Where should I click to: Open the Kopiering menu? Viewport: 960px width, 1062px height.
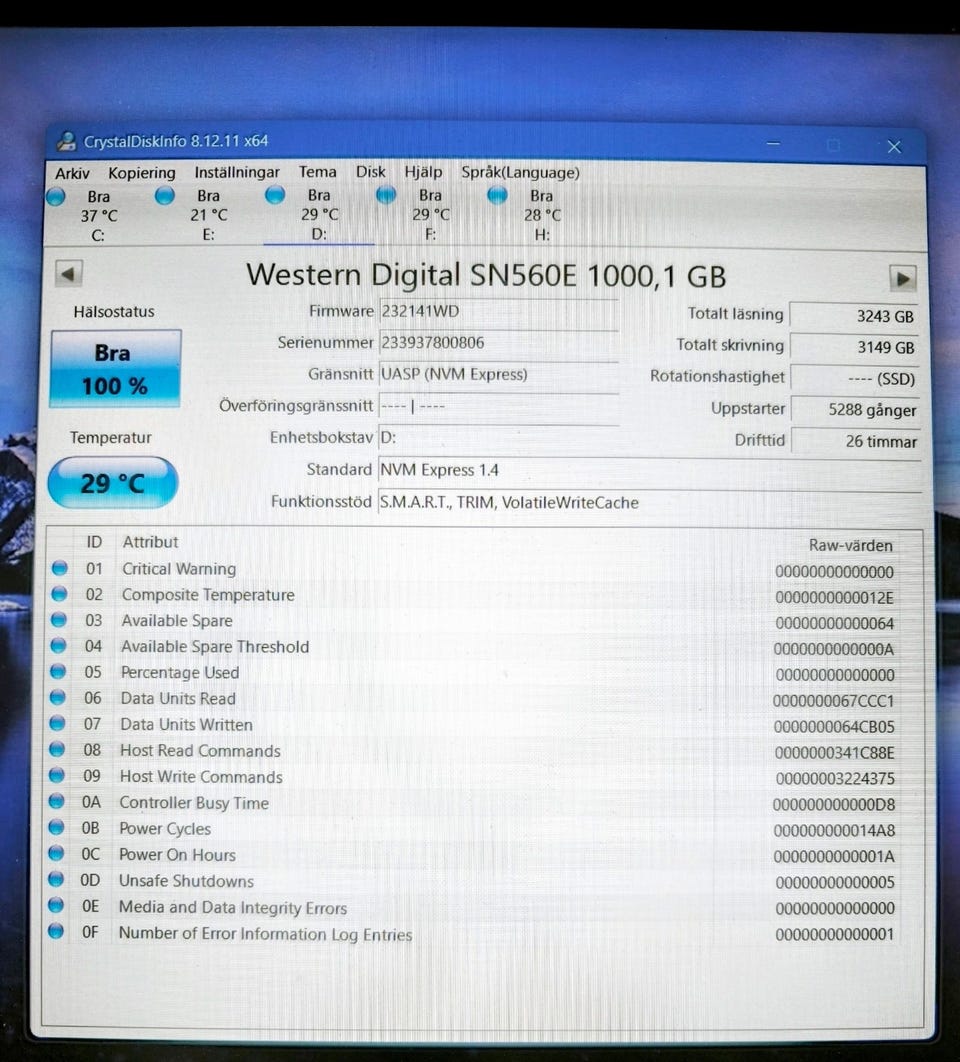[x=142, y=173]
